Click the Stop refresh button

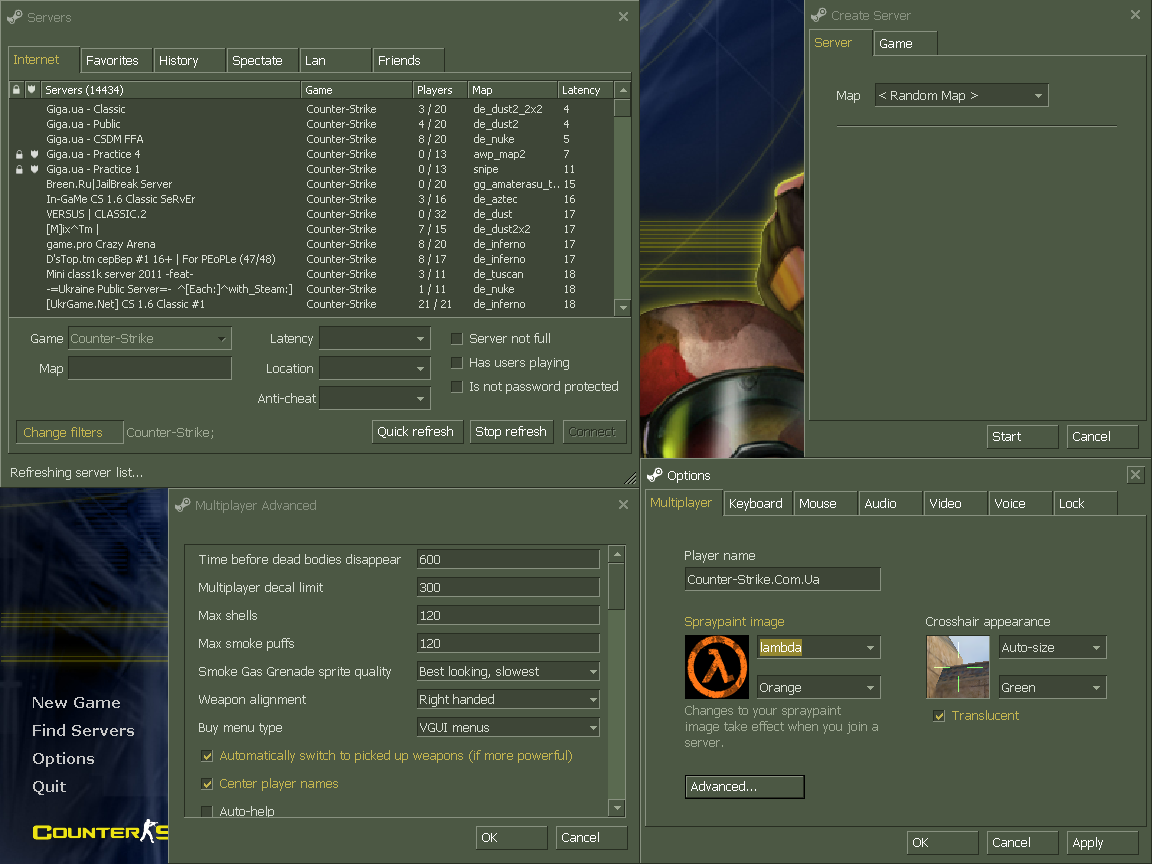pyautogui.click(x=513, y=432)
